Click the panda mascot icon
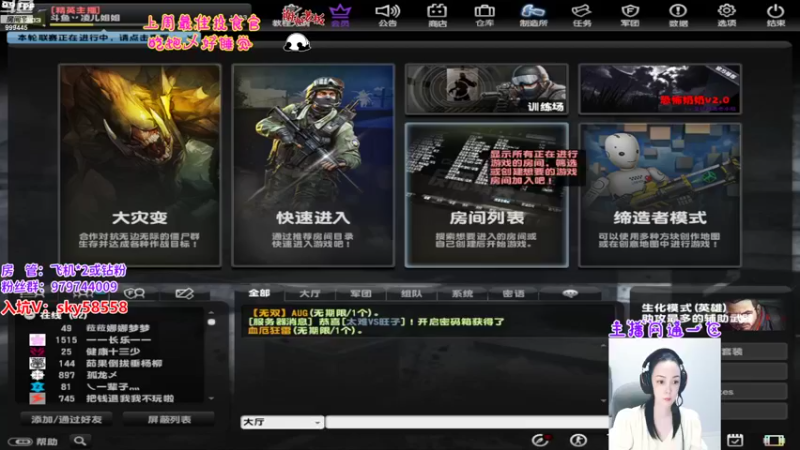800x450 pixels. click(x=296, y=43)
